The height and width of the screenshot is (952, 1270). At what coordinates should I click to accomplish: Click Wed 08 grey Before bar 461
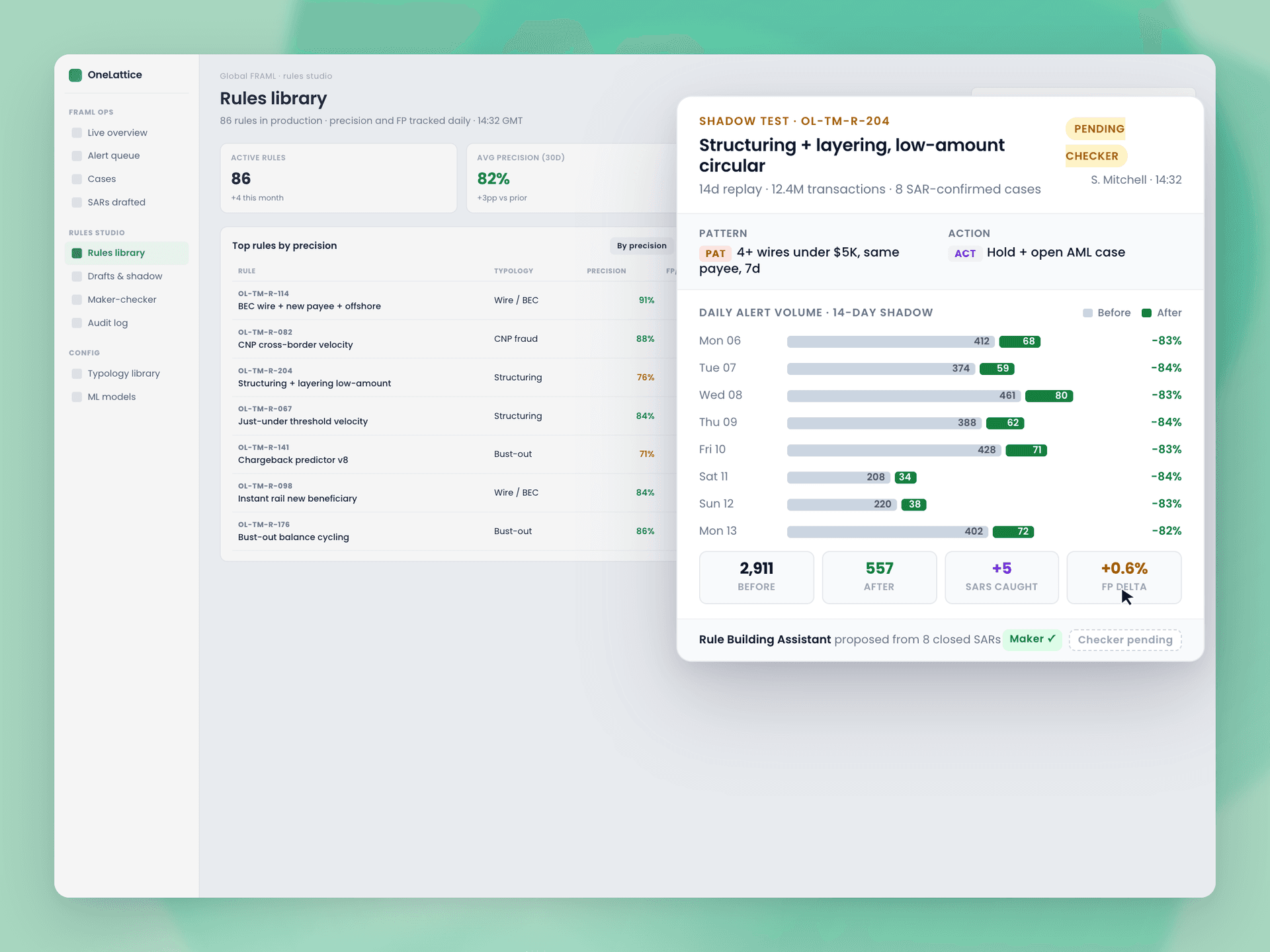[x=904, y=396]
